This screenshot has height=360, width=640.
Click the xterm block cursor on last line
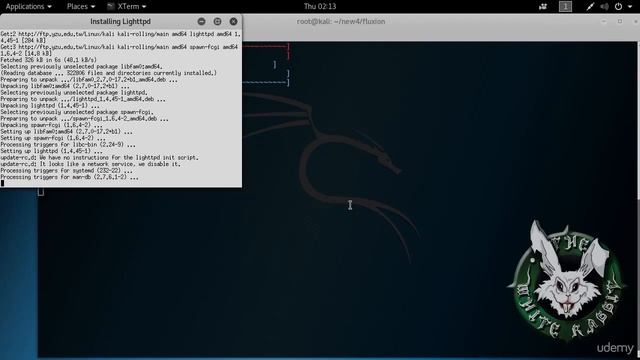tap(2, 183)
